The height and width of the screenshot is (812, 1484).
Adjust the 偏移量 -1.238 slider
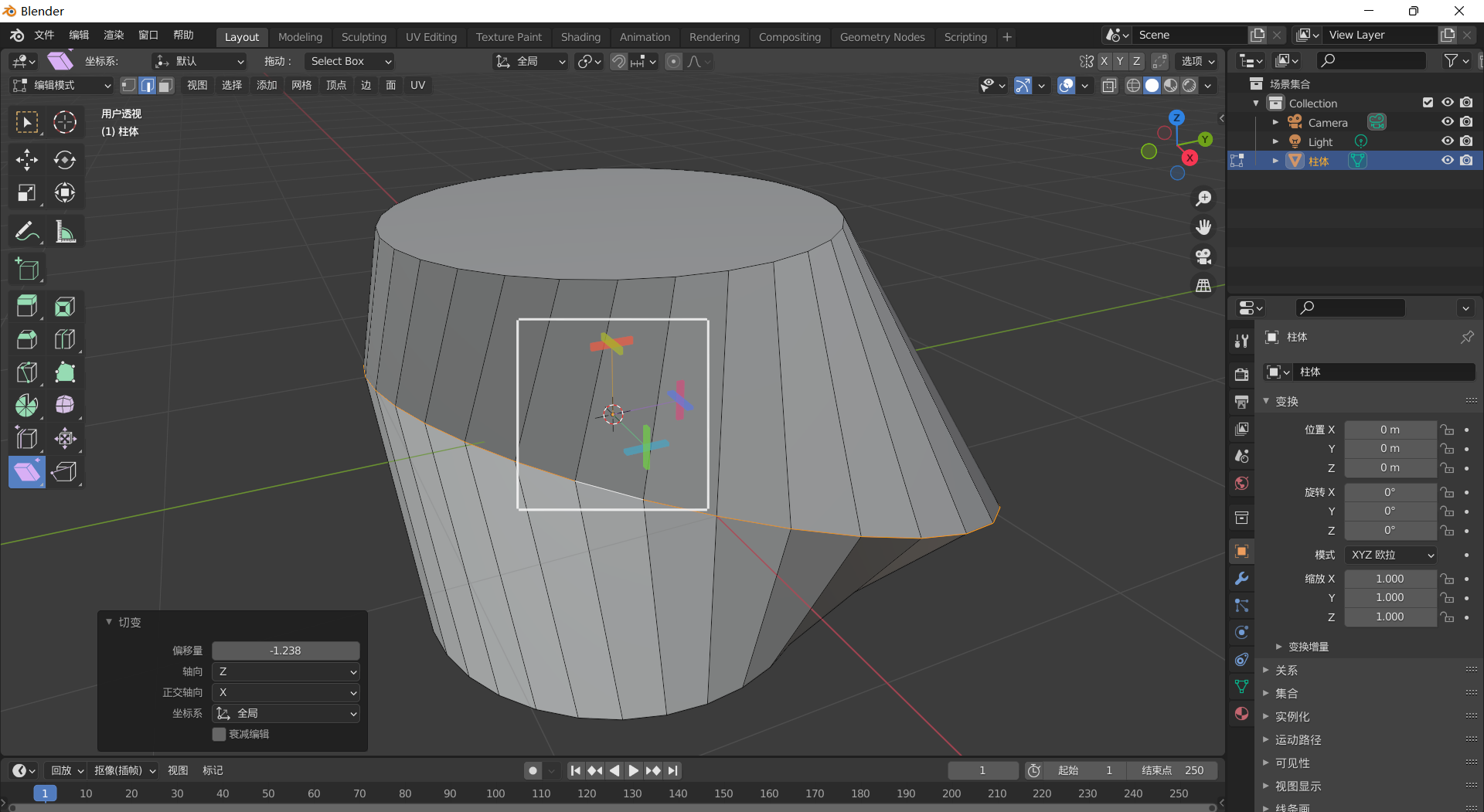[286, 651]
